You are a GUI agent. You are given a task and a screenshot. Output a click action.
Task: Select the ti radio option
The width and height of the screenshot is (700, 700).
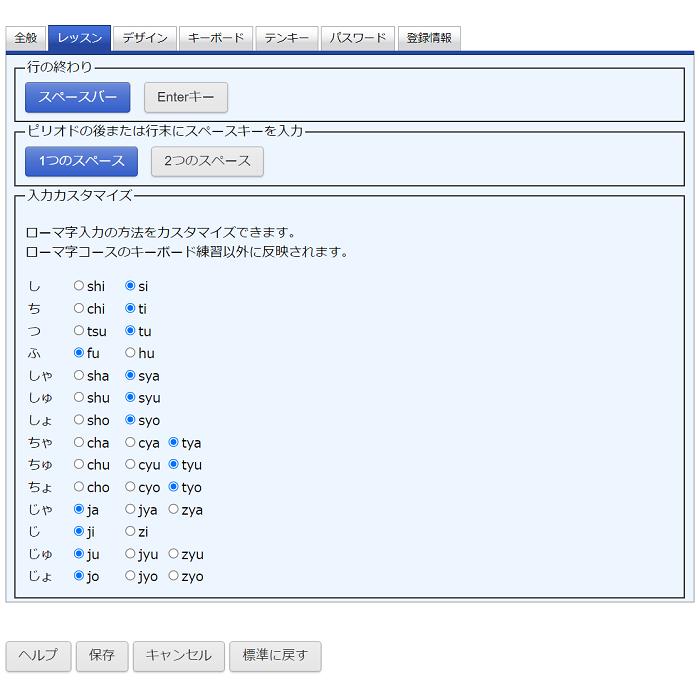tap(130, 308)
